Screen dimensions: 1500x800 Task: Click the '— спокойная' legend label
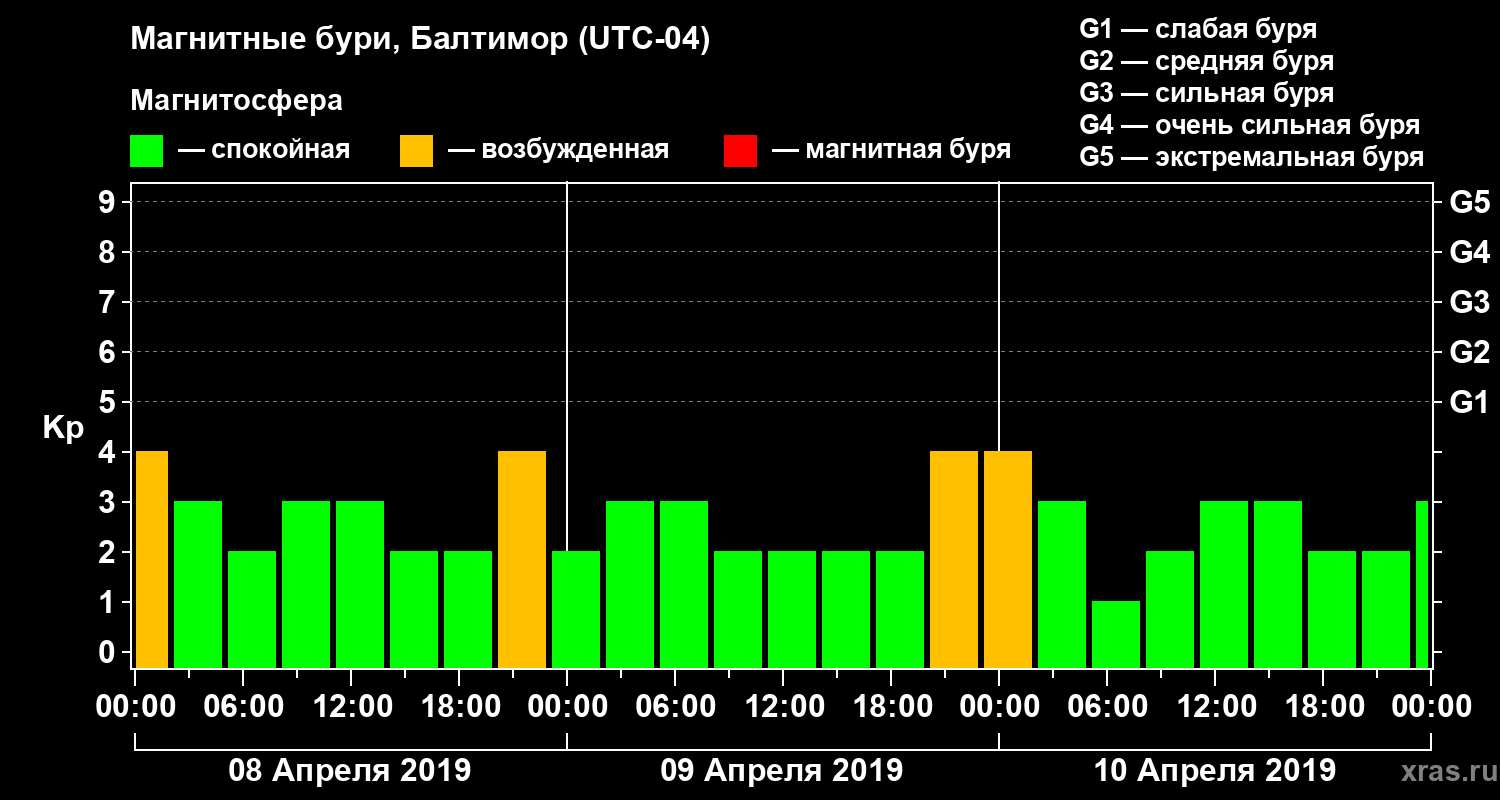pos(264,151)
